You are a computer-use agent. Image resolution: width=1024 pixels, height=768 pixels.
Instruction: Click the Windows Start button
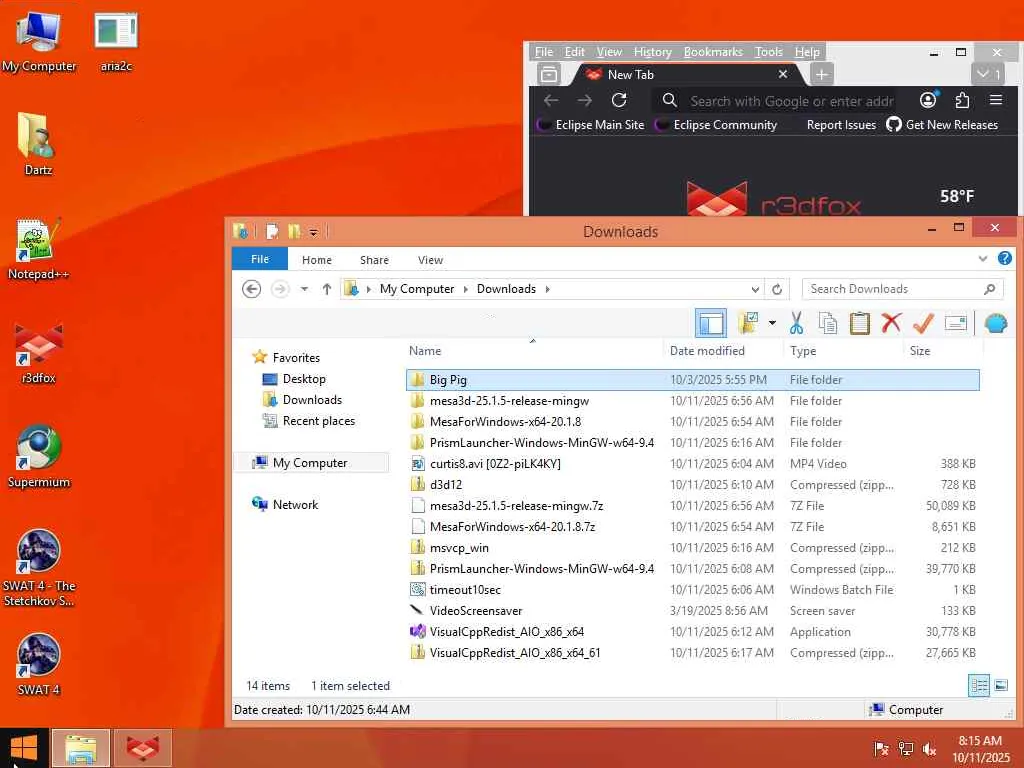pyautogui.click(x=24, y=748)
